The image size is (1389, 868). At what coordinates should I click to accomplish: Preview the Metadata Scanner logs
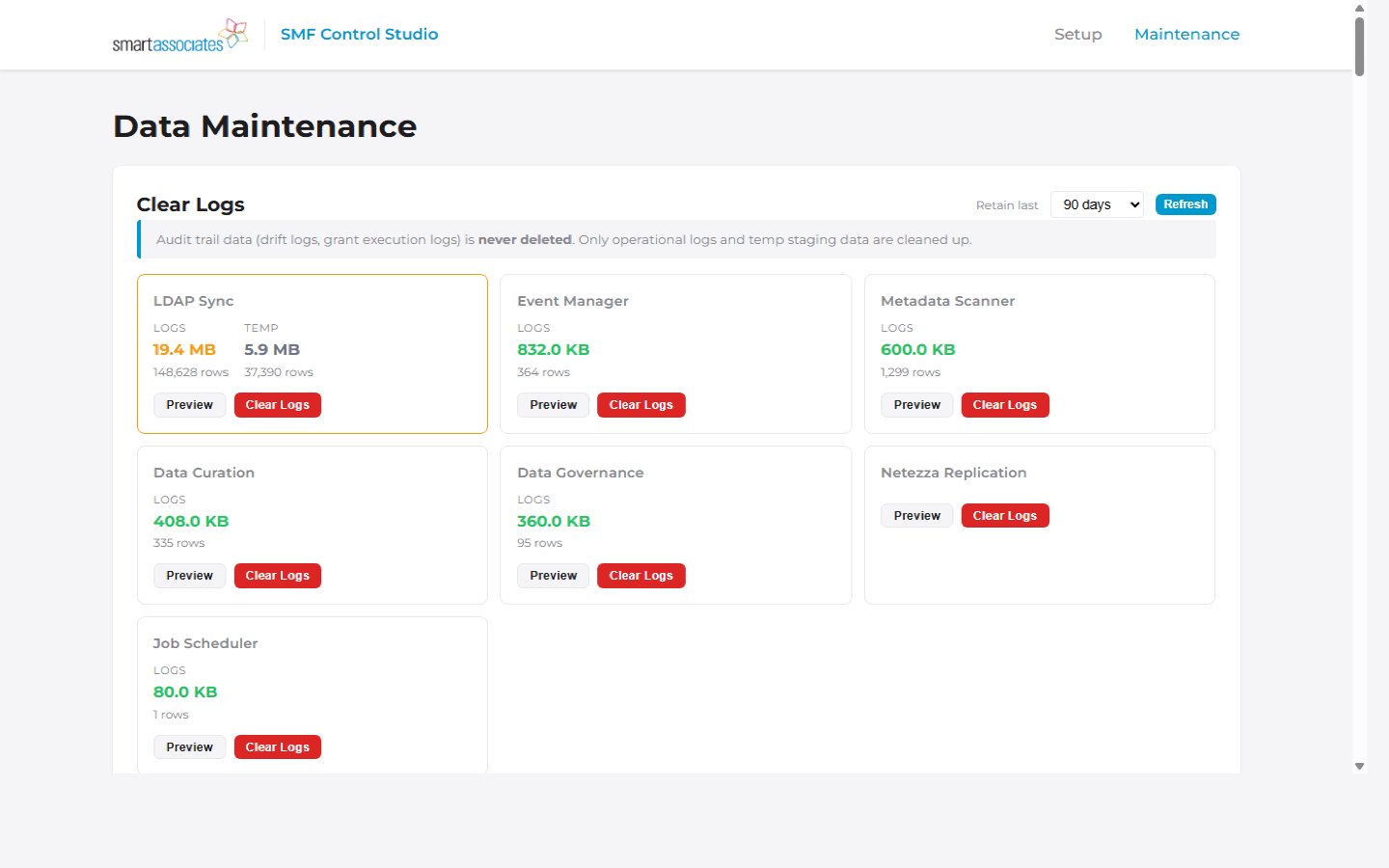916,405
